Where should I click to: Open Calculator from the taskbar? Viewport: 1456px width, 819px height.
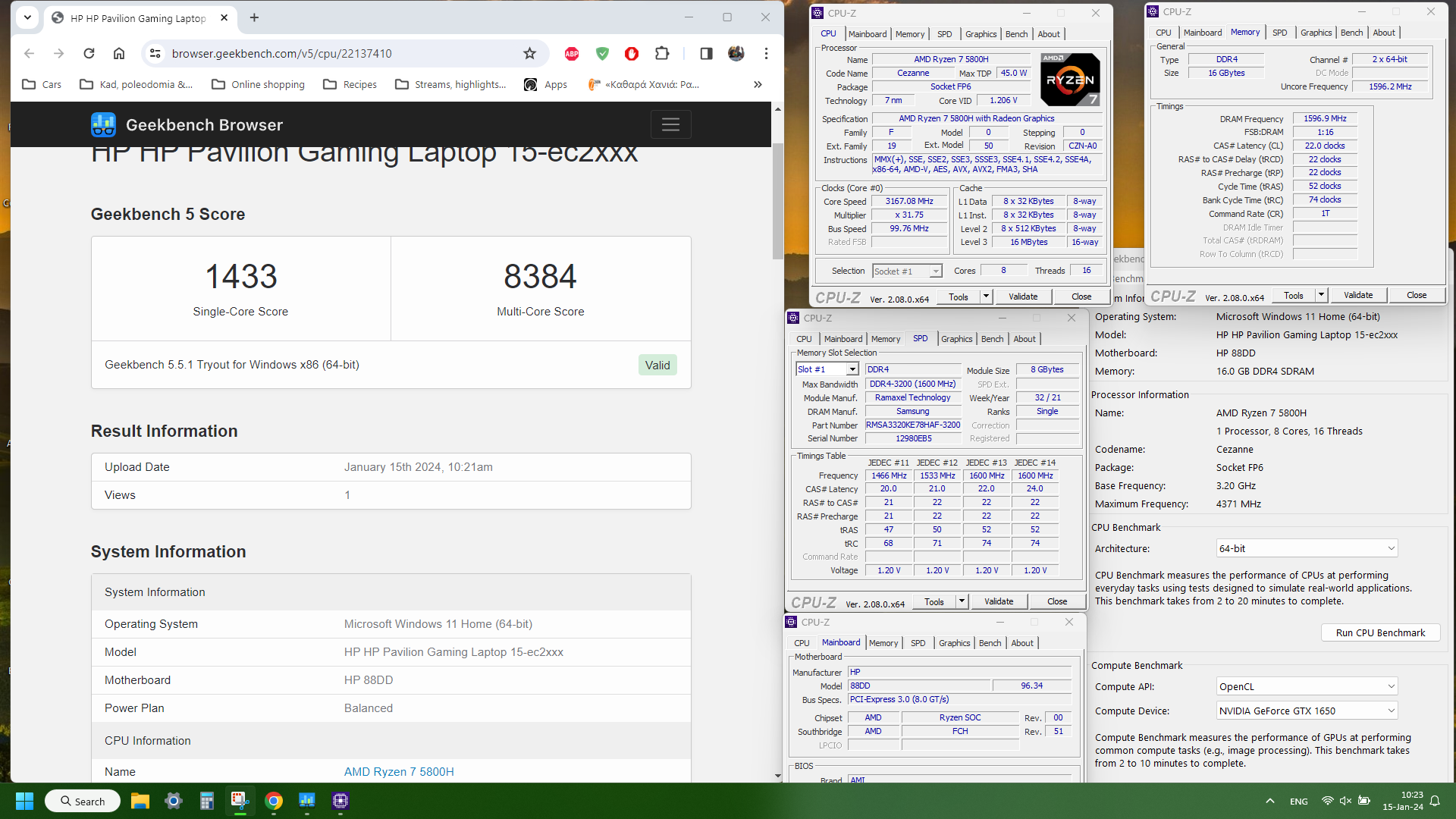(206, 801)
